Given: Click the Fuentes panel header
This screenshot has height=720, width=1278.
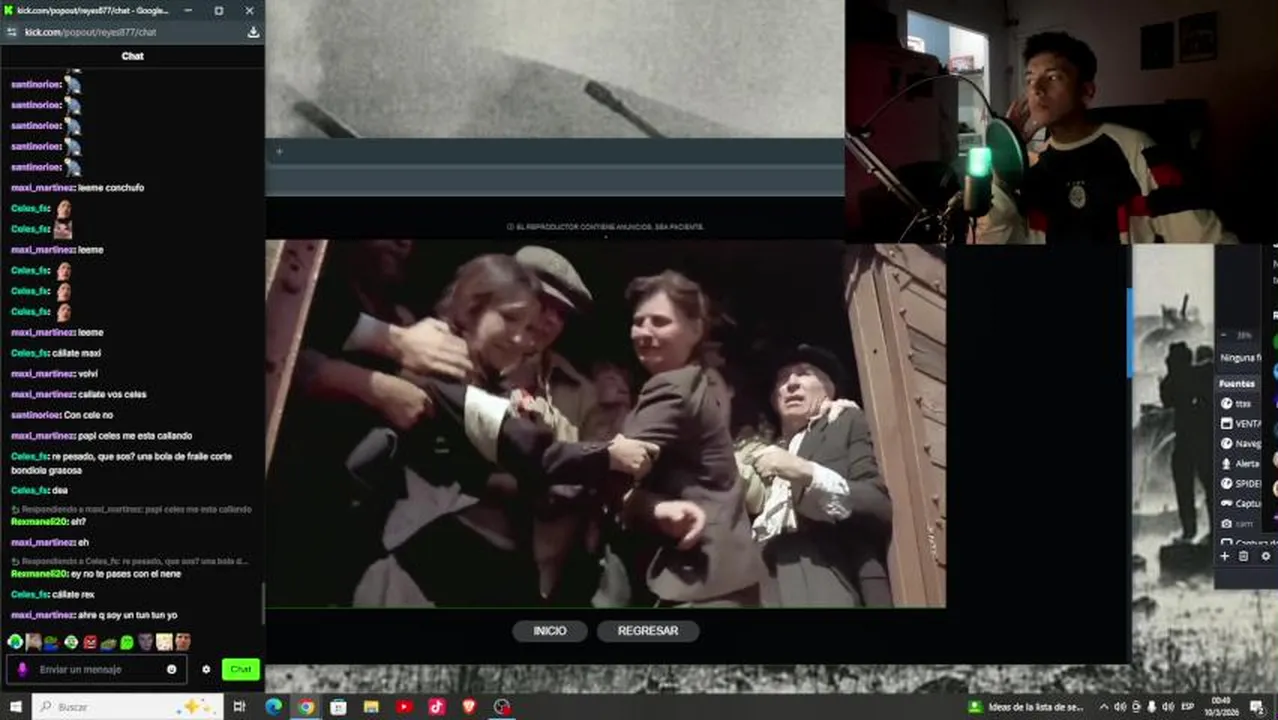Looking at the screenshot, I should tap(1237, 383).
